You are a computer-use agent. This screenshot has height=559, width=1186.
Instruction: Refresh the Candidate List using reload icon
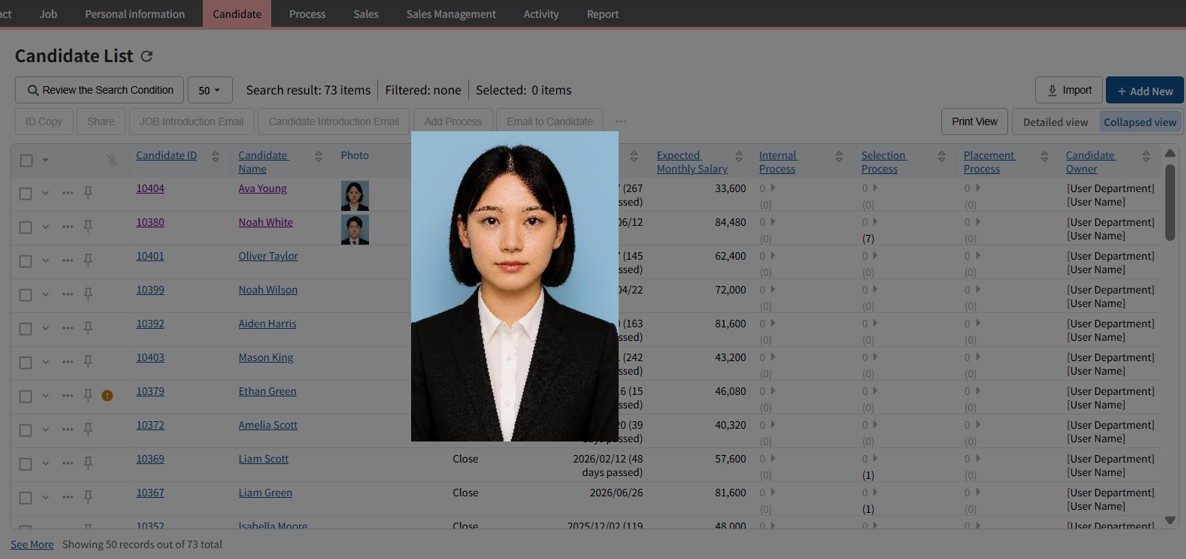coord(147,57)
